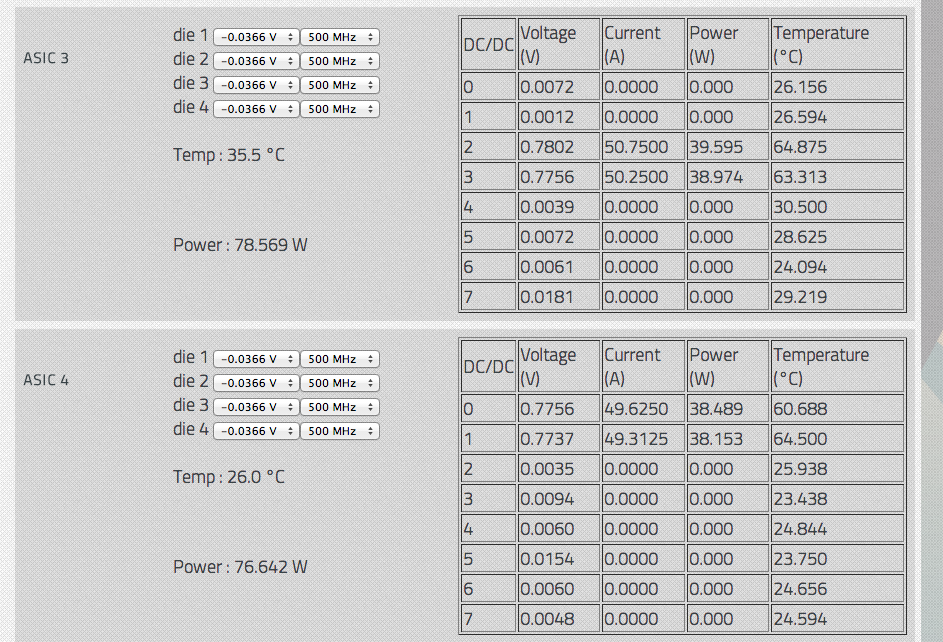Open ASIC 4 die 3 frequency dropdown
This screenshot has width=943, height=642.
[x=340, y=408]
